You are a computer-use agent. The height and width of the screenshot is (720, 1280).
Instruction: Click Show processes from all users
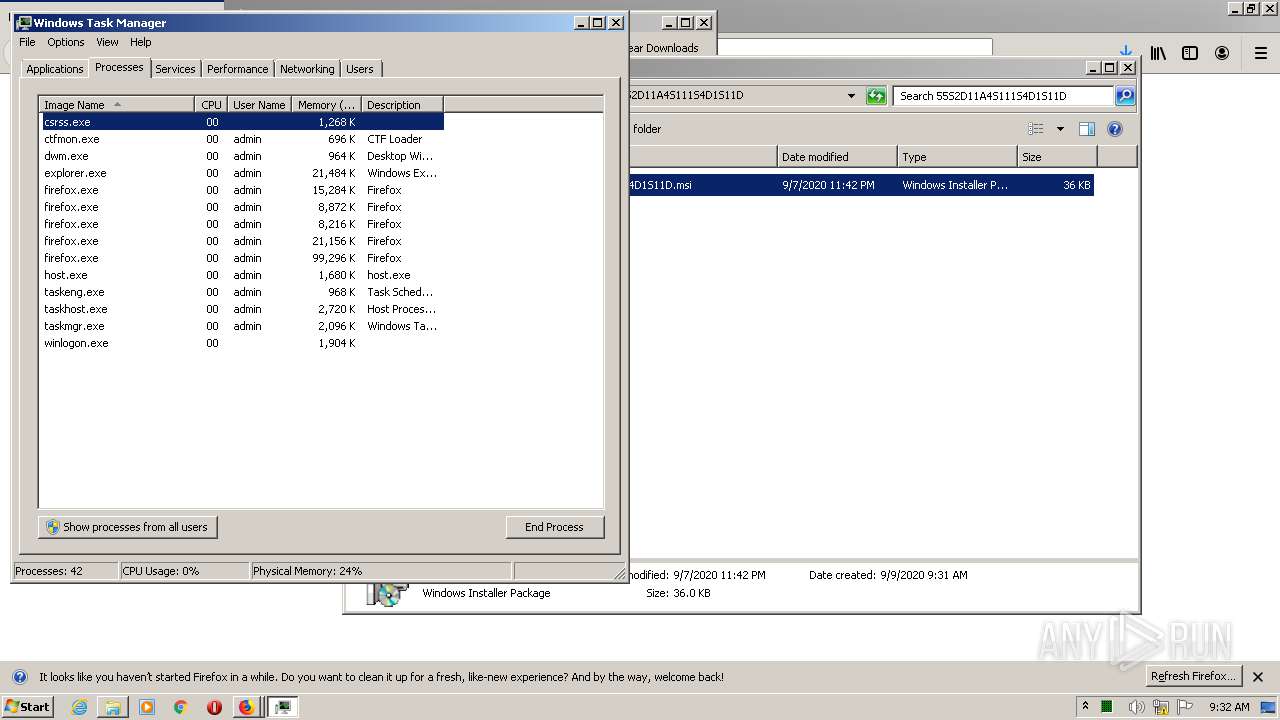tap(128, 527)
